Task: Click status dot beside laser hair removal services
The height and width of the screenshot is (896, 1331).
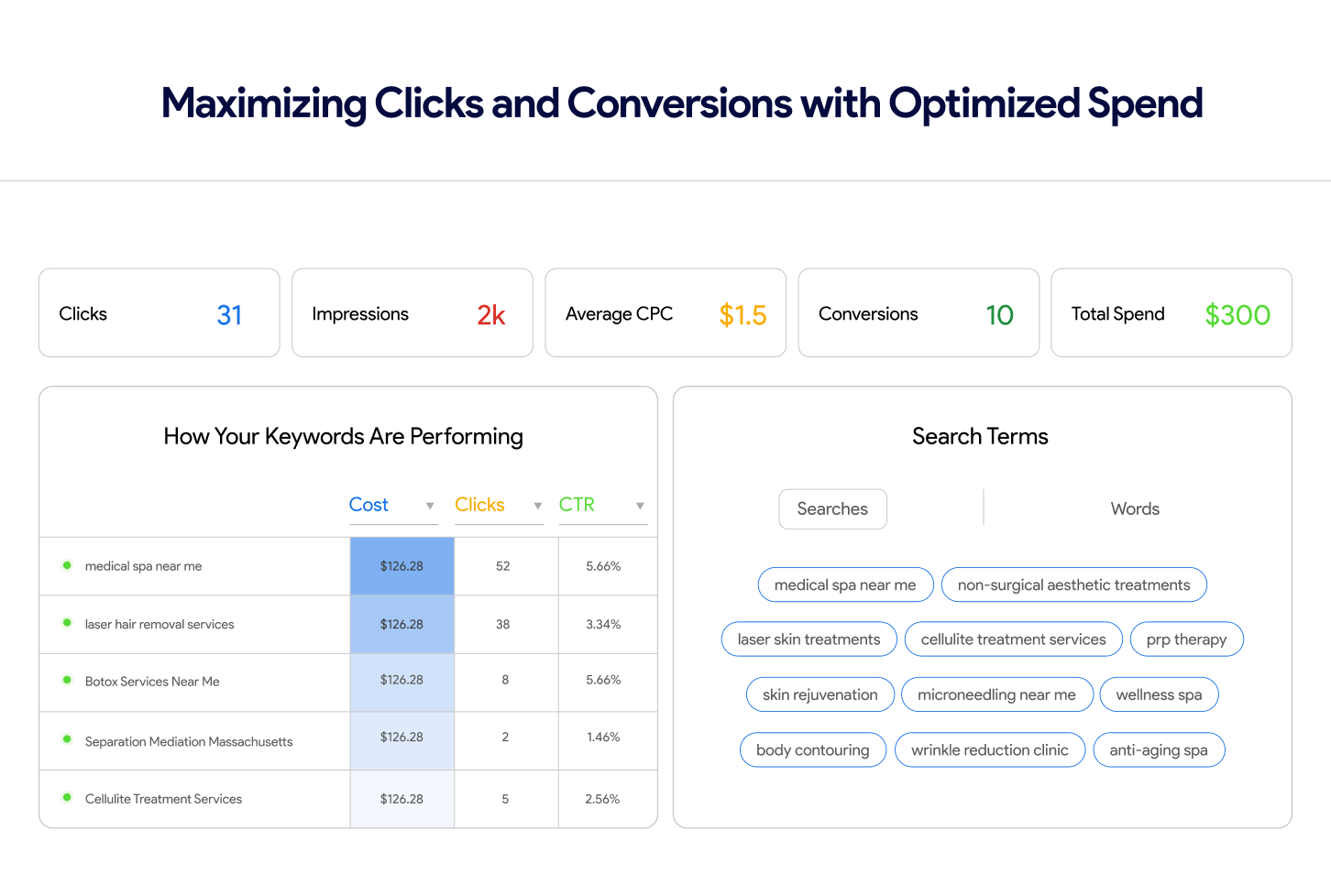Action: (67, 623)
